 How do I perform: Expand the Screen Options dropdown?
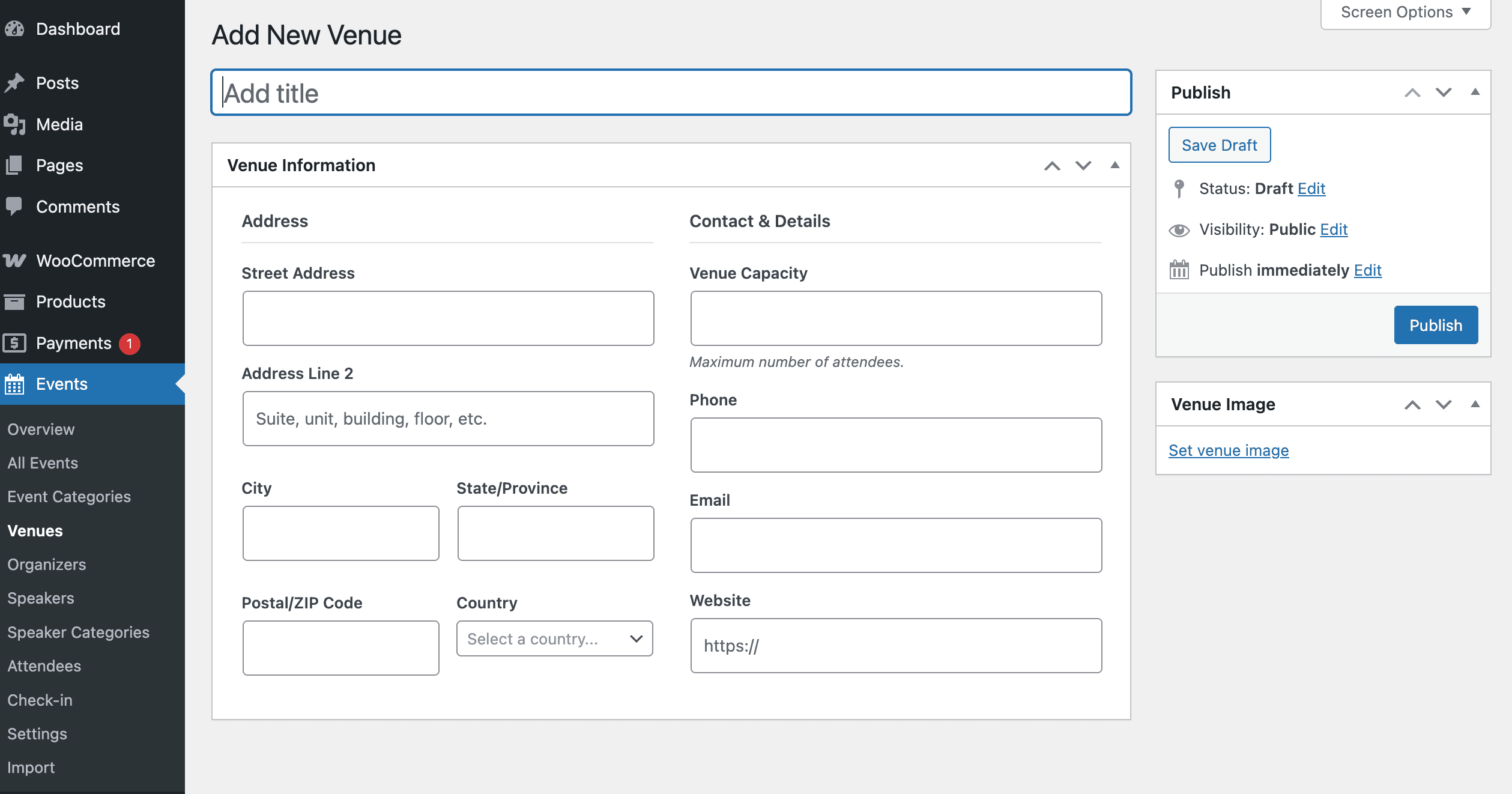(1405, 12)
